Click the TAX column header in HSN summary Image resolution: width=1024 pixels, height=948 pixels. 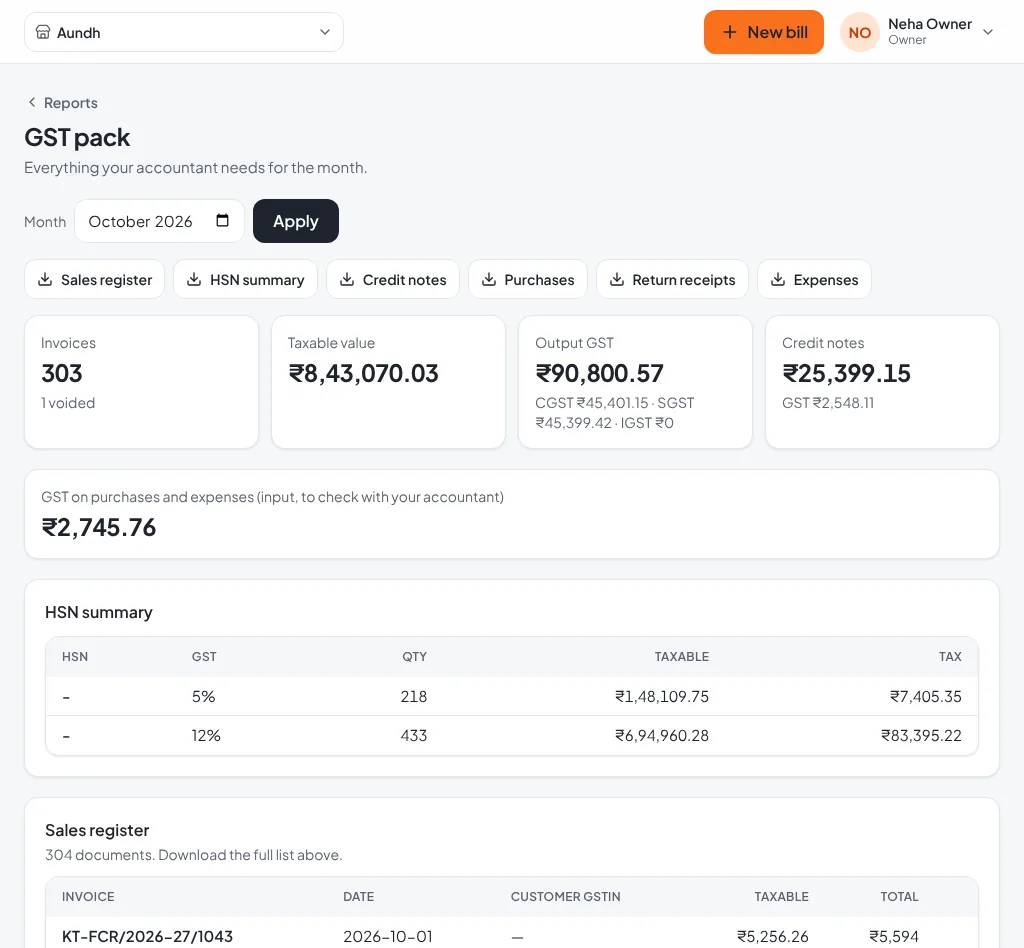(x=950, y=657)
